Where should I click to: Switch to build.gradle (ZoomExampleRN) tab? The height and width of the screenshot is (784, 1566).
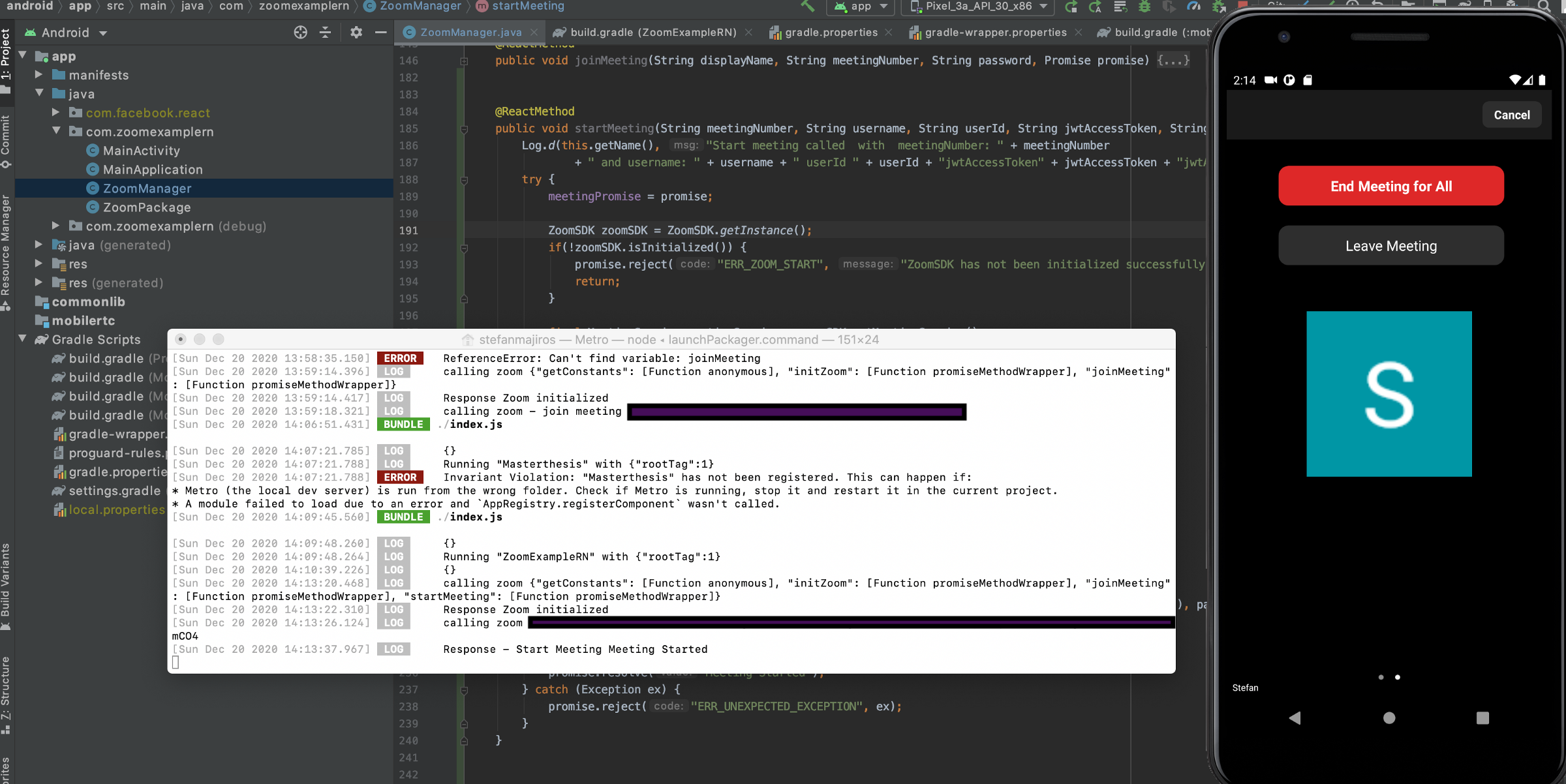point(652,33)
